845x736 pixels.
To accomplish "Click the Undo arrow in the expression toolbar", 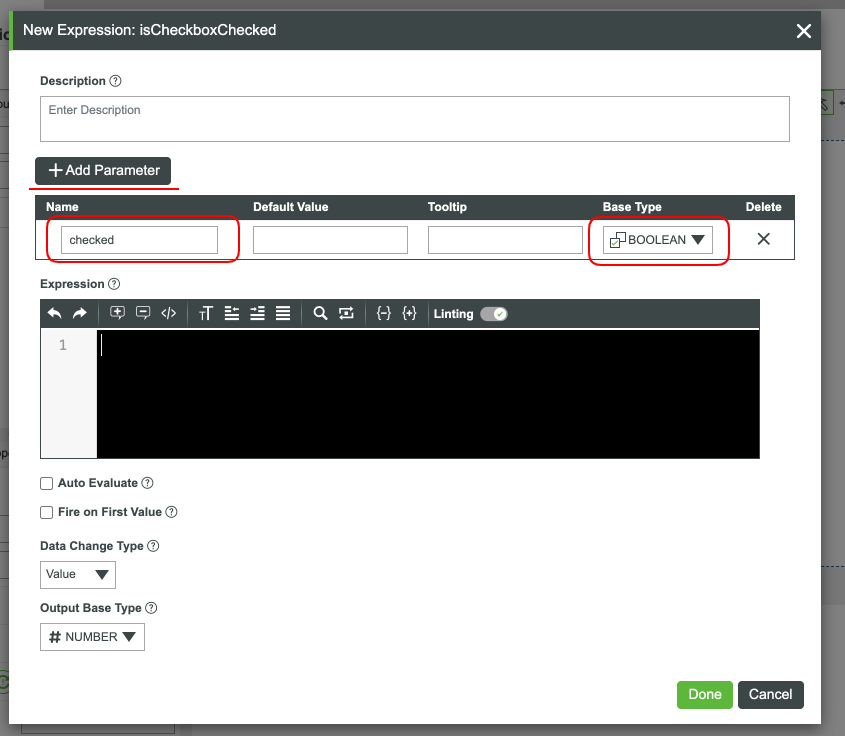I will [56, 313].
